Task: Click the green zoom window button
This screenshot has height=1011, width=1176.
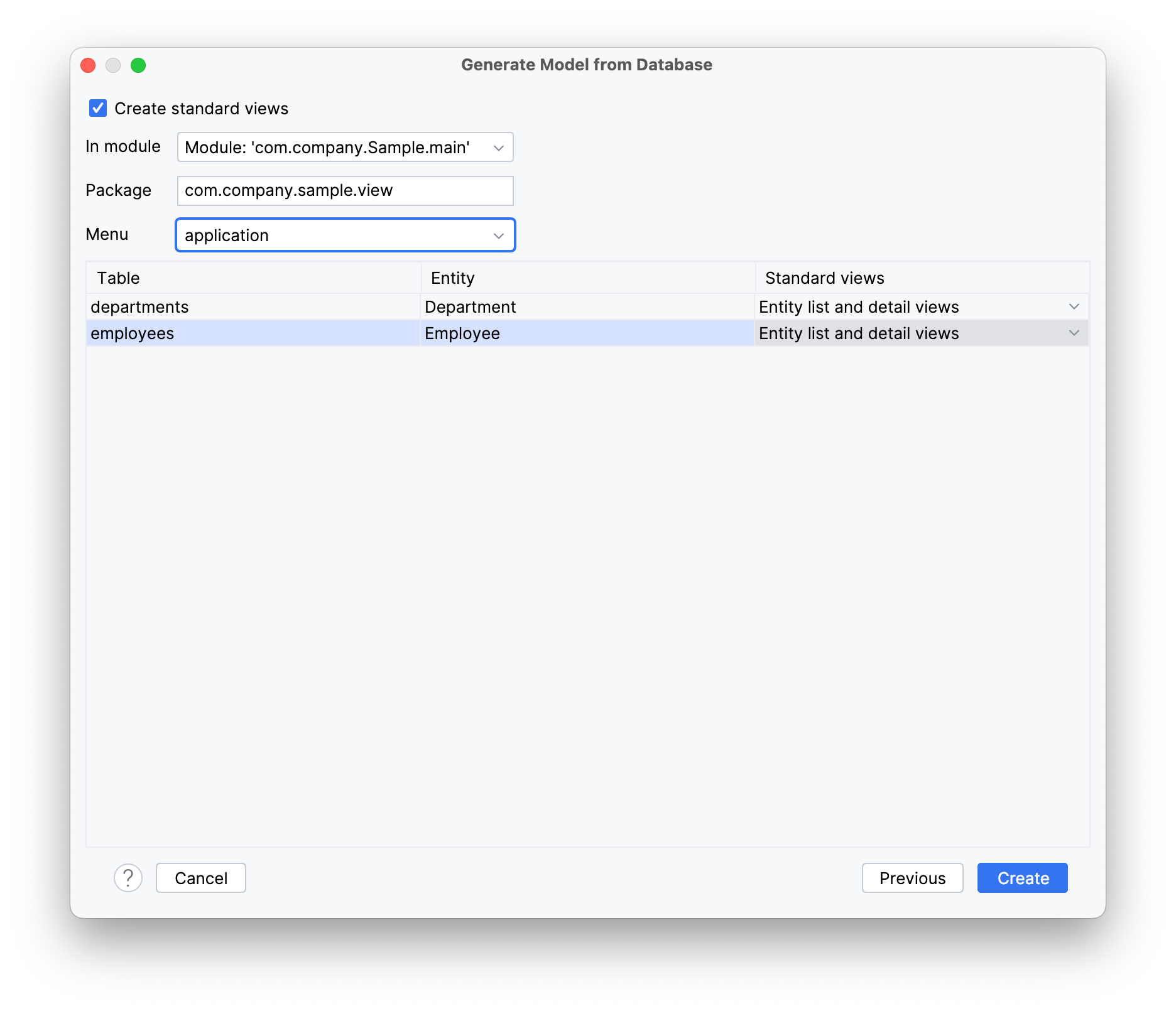Action: tap(138, 65)
